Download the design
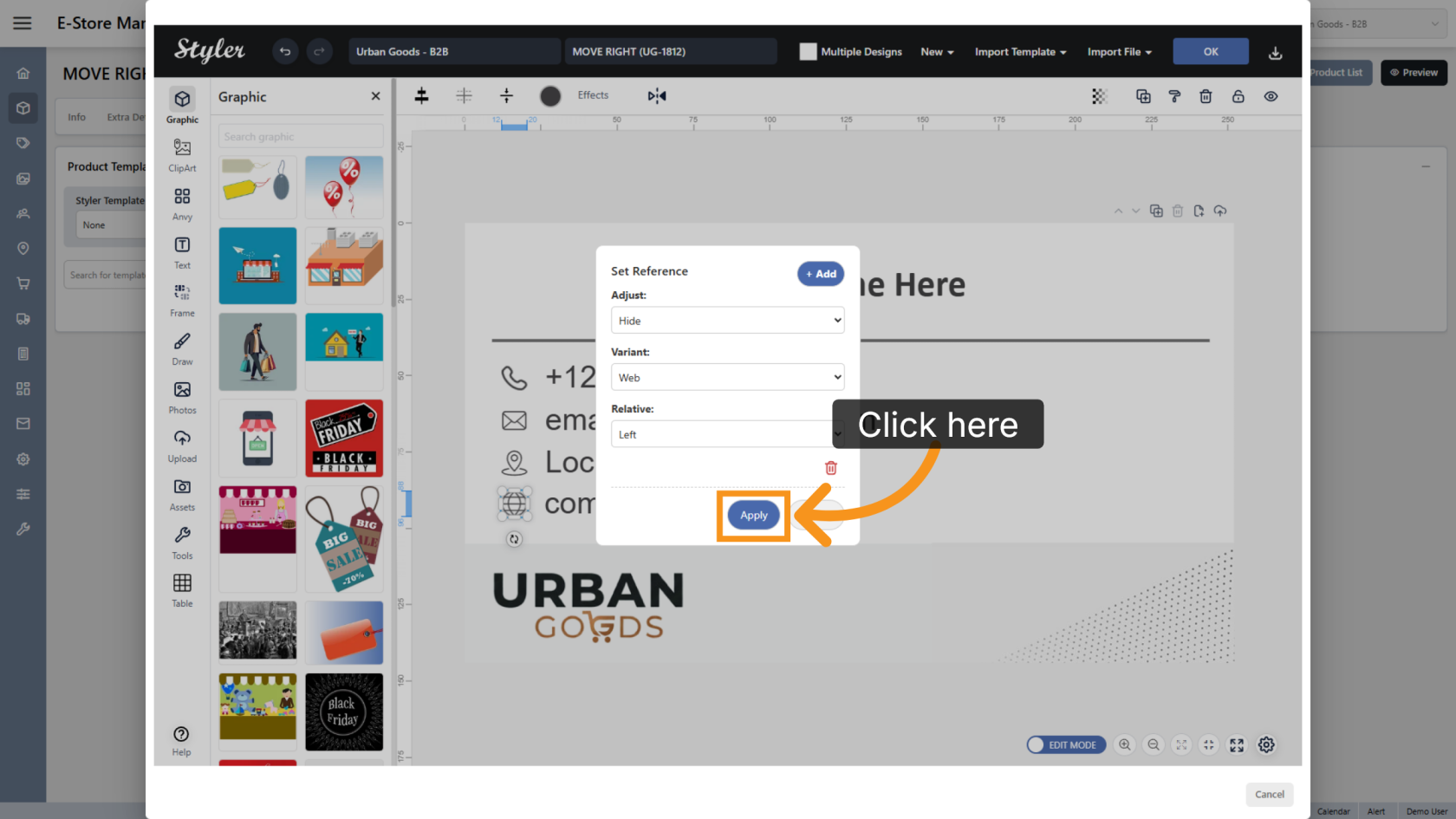The width and height of the screenshot is (1456, 819). click(1275, 53)
